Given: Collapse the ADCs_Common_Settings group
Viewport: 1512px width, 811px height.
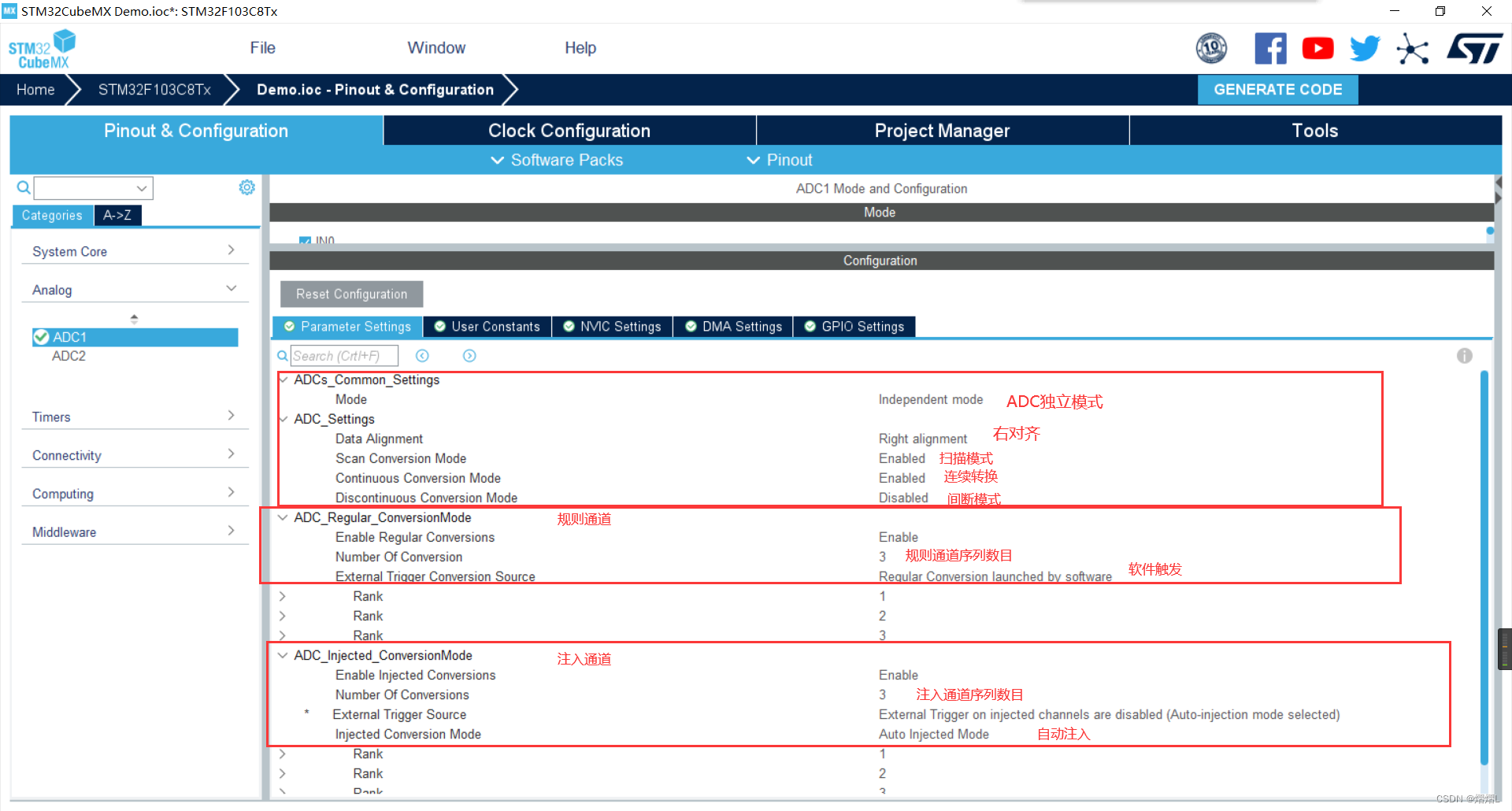Looking at the screenshot, I should coord(283,380).
